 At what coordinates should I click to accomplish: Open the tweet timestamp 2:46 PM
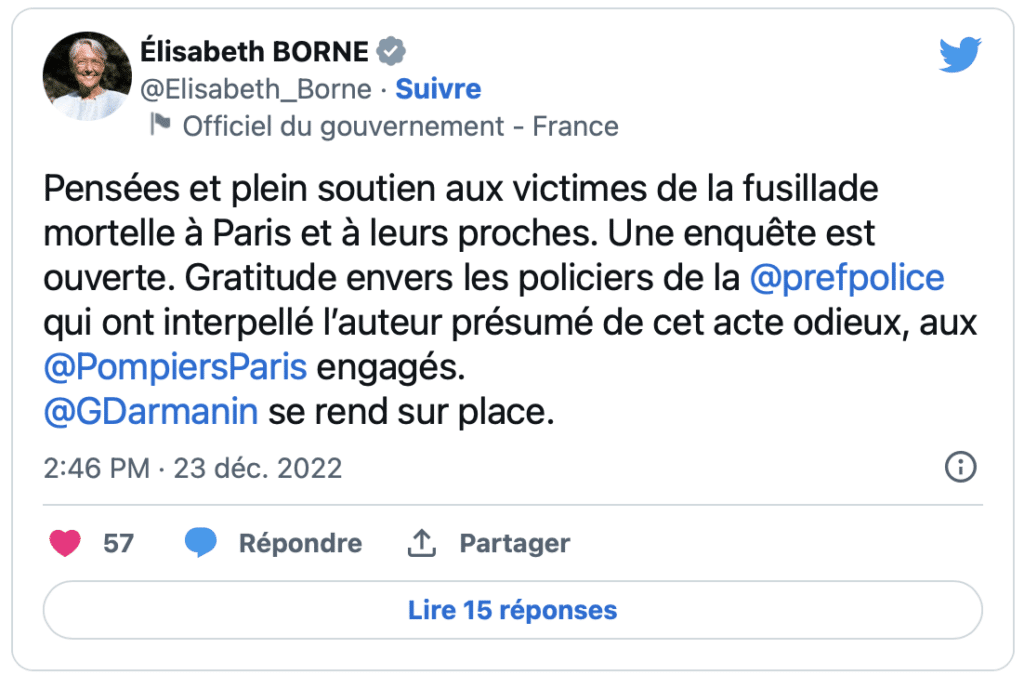[97, 468]
